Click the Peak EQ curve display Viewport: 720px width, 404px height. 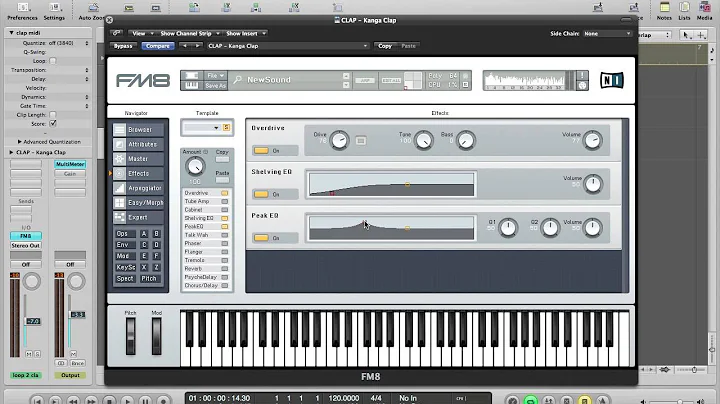coord(391,228)
